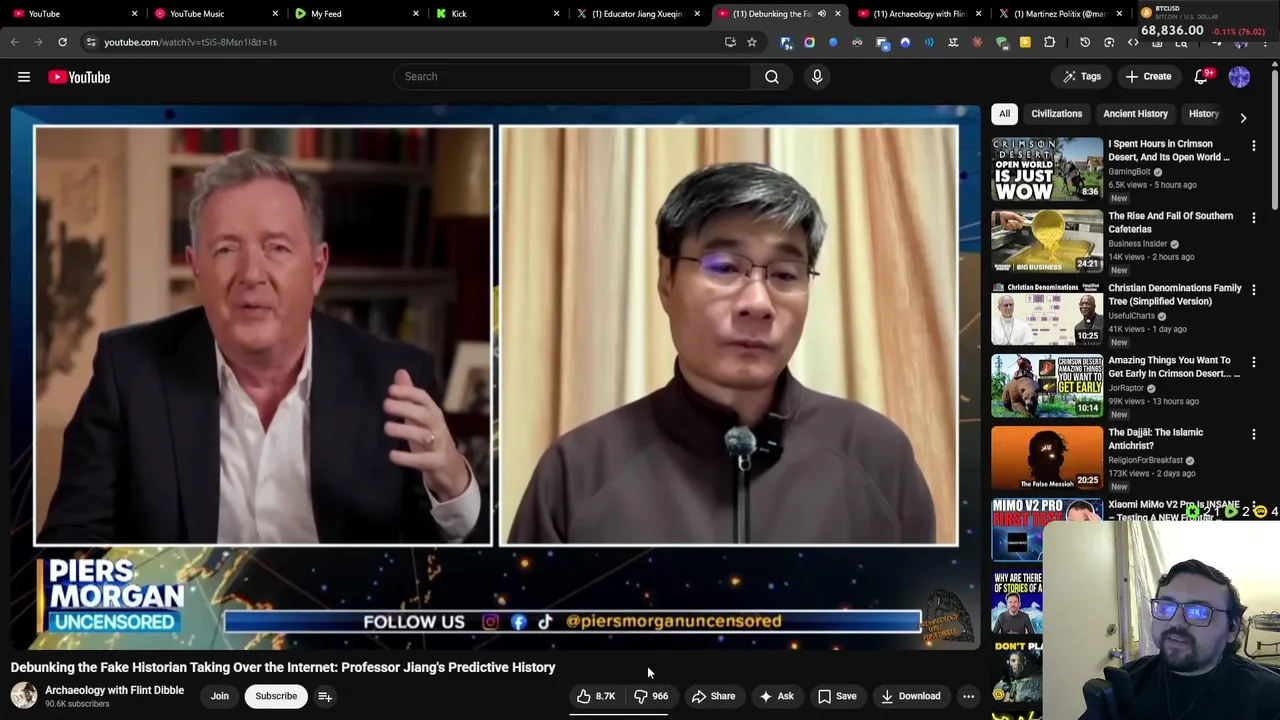
Task: Open the Tags extension button
Action: 1082,77
